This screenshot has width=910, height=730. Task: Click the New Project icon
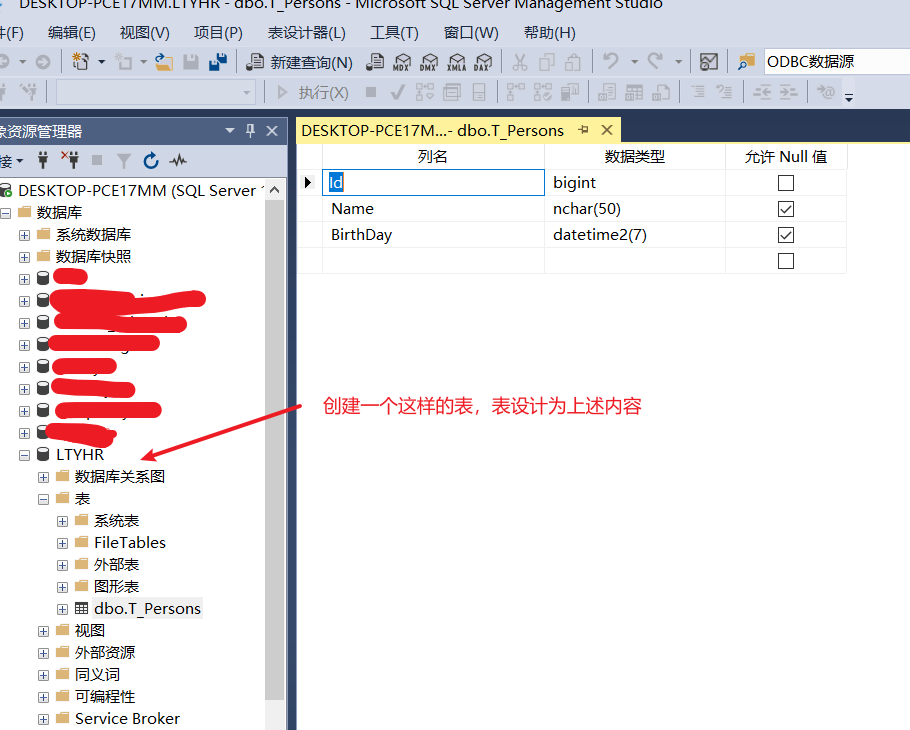tap(81, 62)
